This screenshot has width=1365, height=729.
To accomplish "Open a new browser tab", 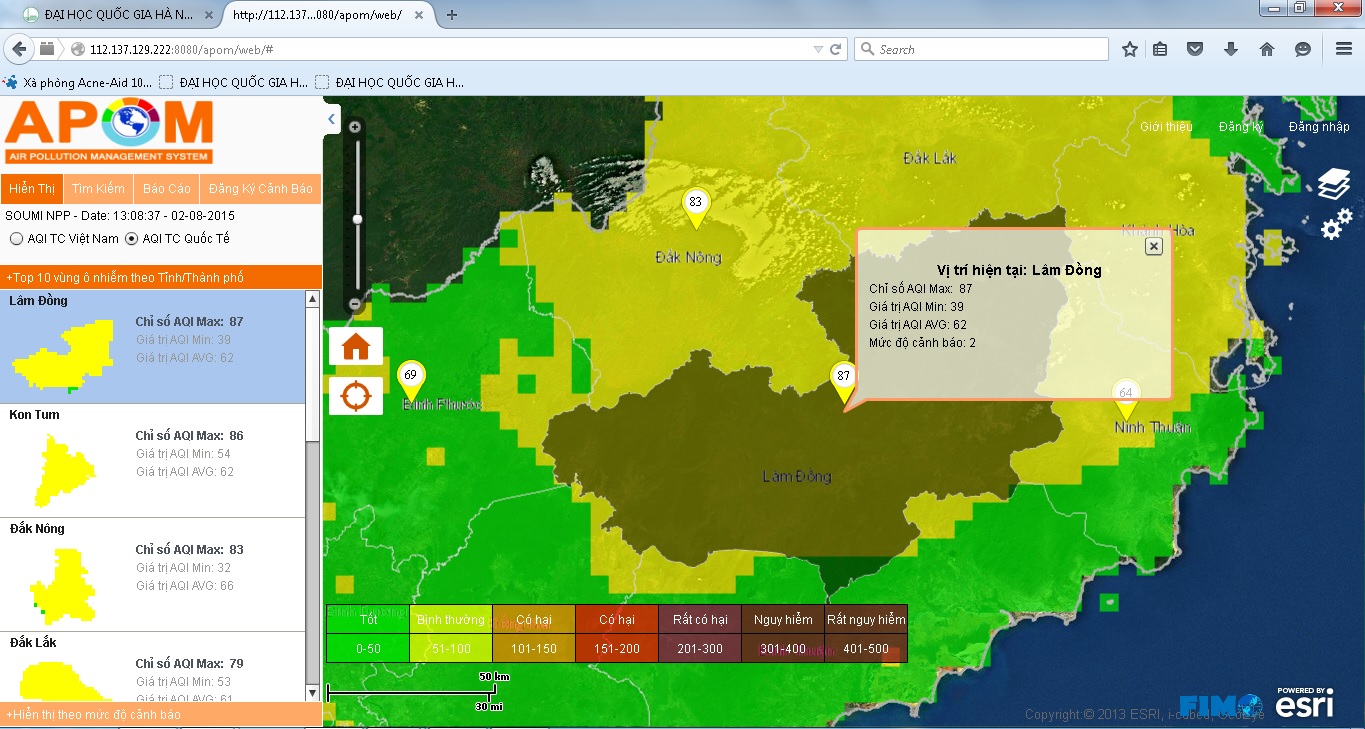I will click(x=452, y=14).
